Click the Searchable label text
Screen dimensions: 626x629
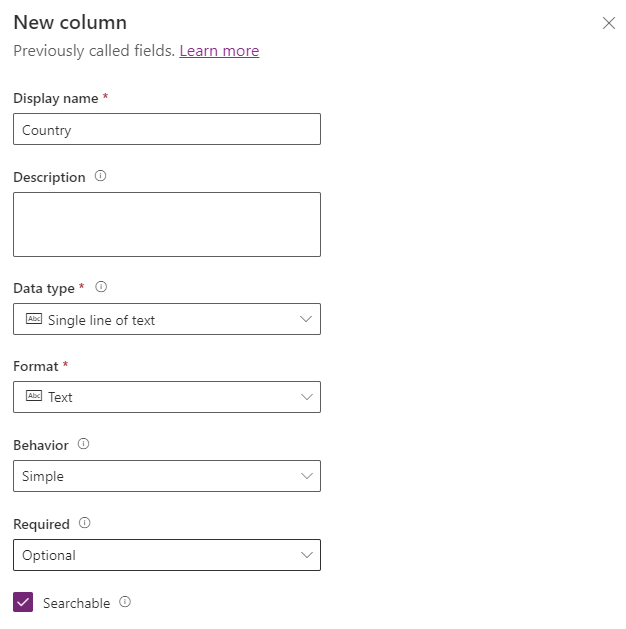point(76,603)
